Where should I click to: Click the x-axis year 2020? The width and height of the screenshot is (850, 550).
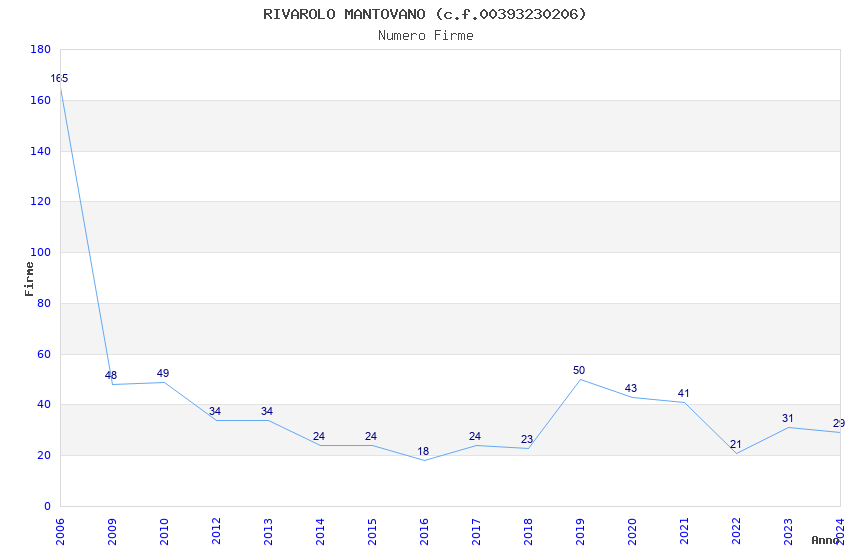(x=633, y=531)
